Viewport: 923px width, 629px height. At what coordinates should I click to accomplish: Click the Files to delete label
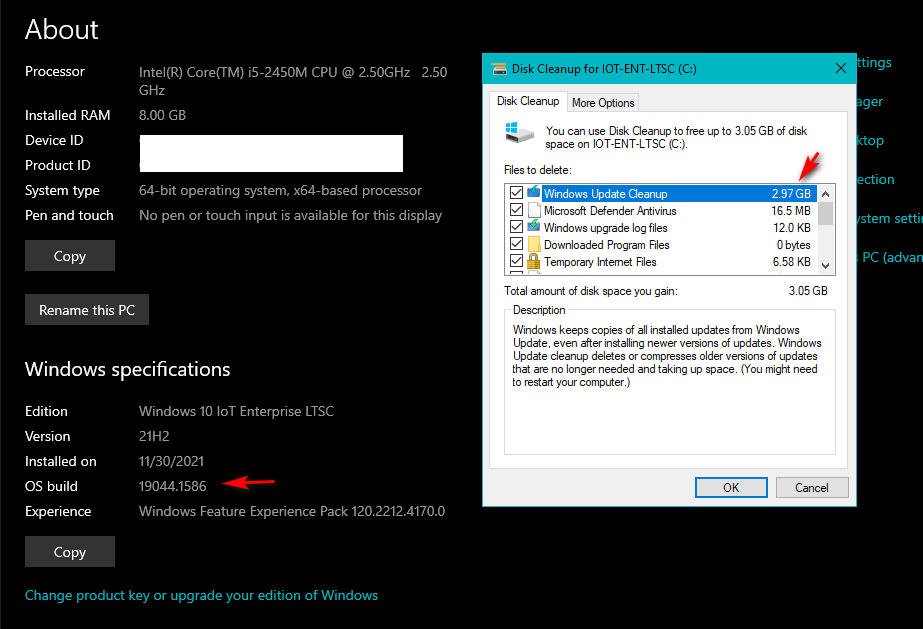537,170
